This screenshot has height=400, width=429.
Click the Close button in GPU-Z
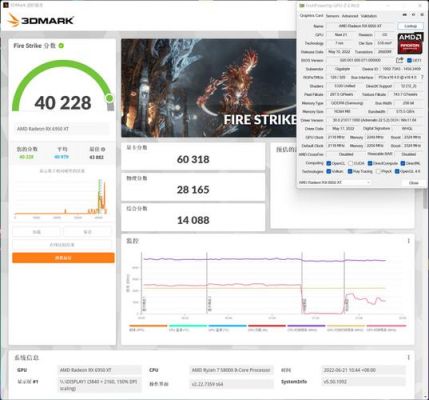click(x=413, y=183)
